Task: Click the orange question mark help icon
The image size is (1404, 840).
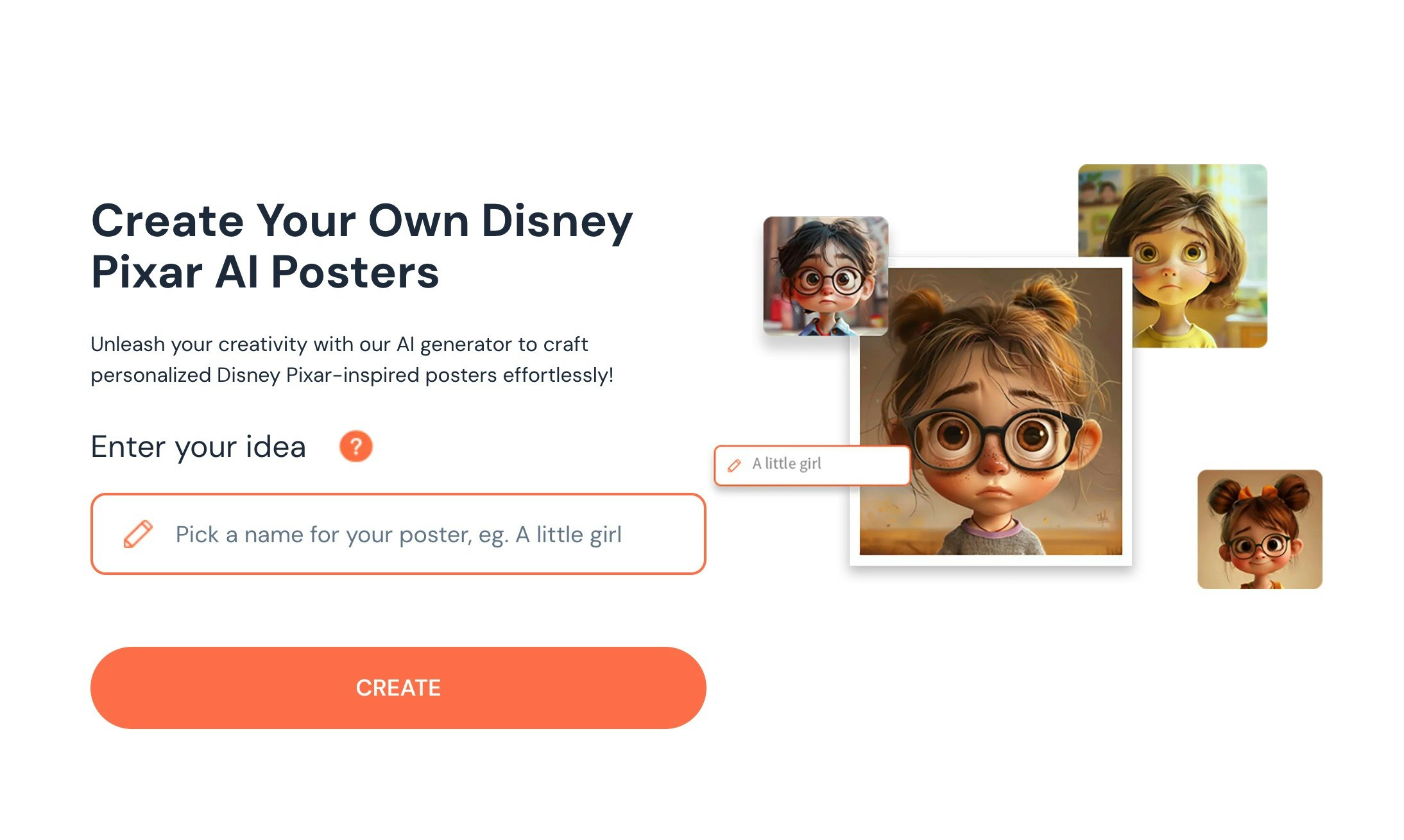Action: (355, 446)
